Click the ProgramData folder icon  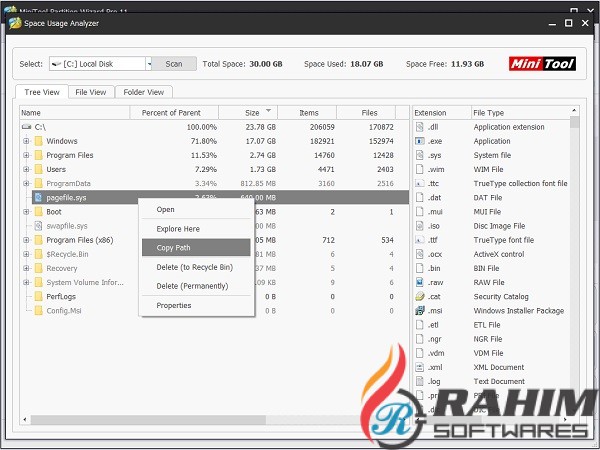(x=38, y=184)
